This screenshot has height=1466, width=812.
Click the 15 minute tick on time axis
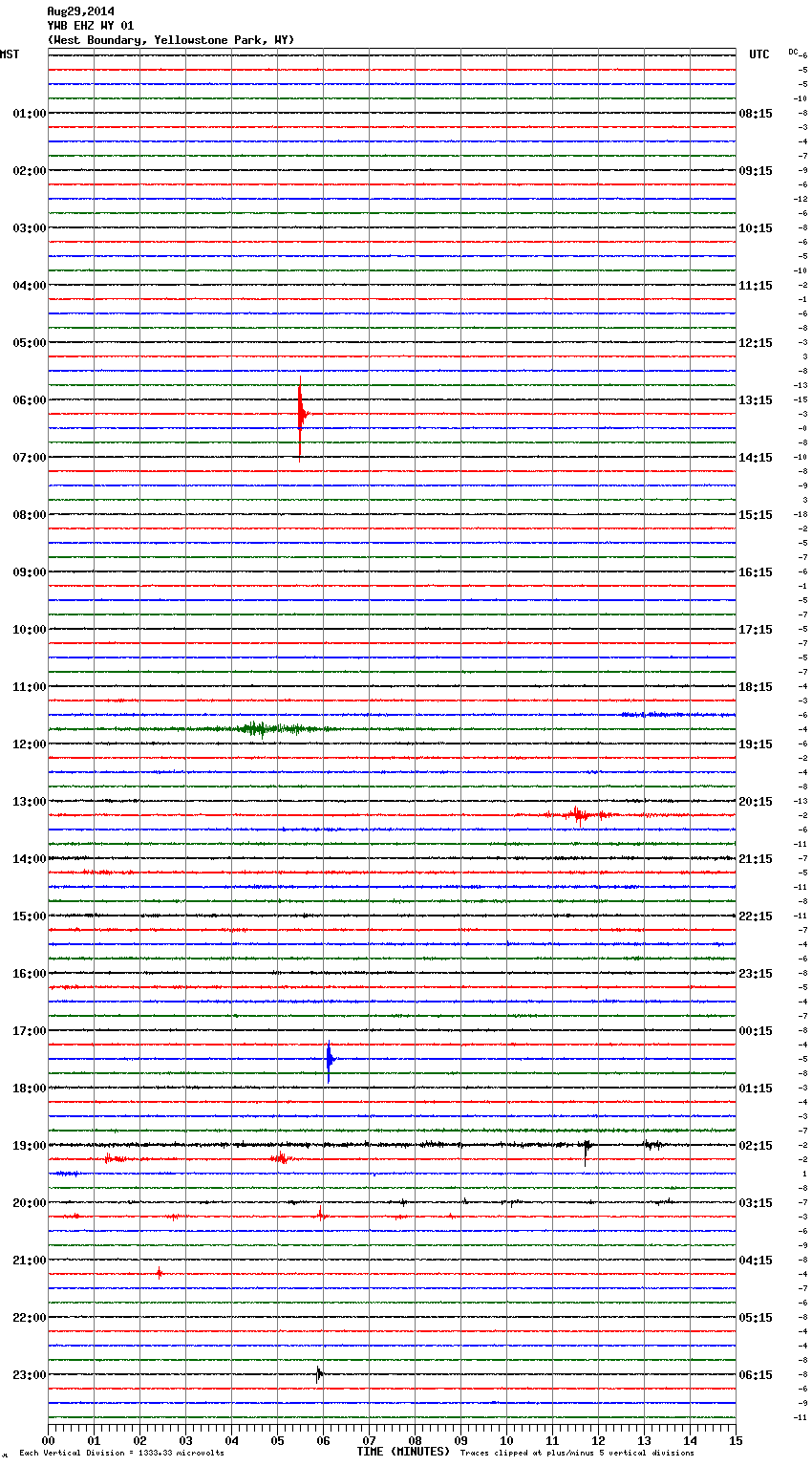(736, 1440)
